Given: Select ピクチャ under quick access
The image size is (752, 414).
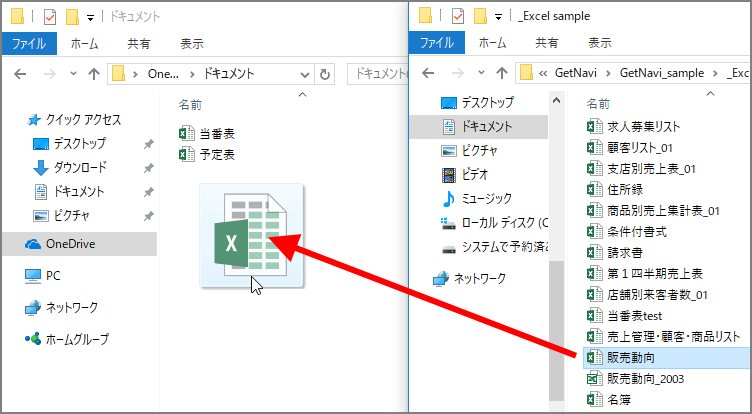Looking at the screenshot, I should click(x=71, y=215).
